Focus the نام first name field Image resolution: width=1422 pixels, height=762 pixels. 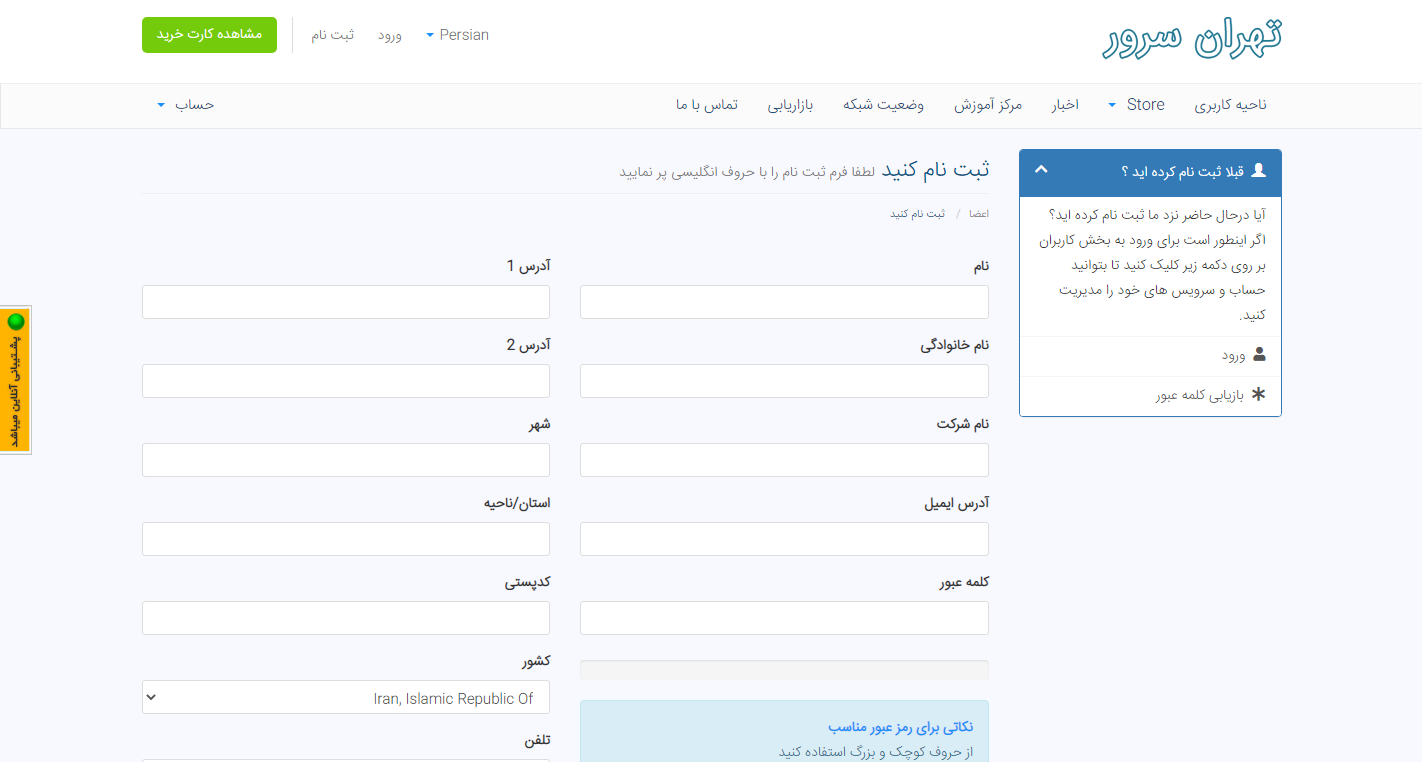(784, 302)
